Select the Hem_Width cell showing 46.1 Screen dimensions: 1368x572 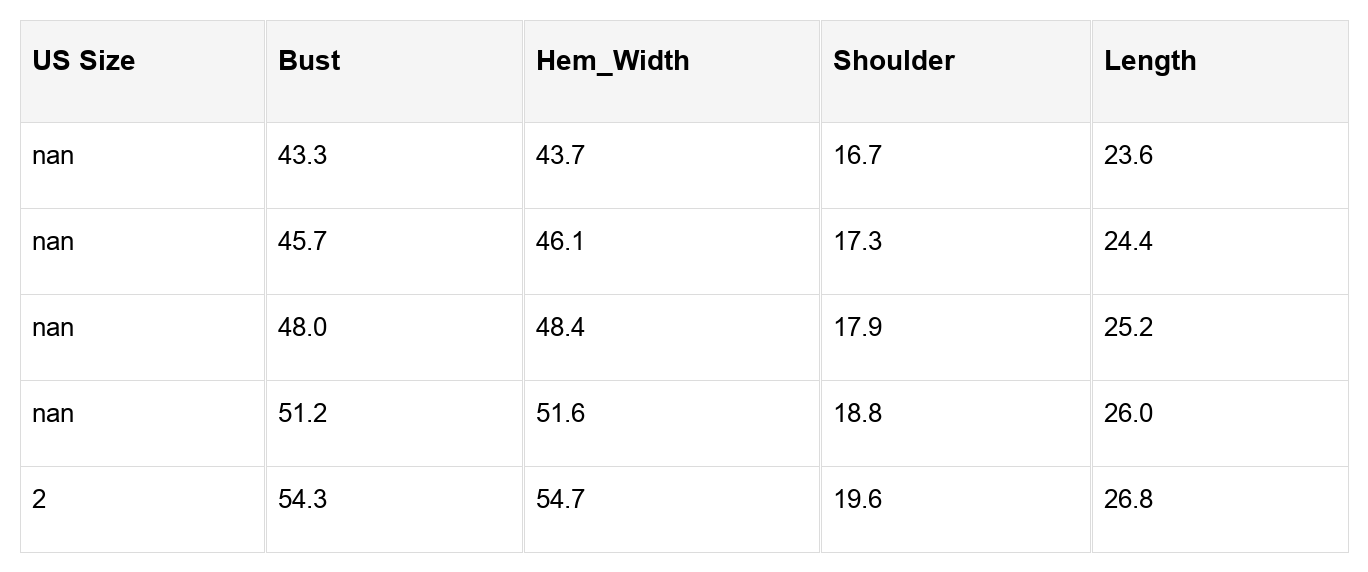click(560, 242)
